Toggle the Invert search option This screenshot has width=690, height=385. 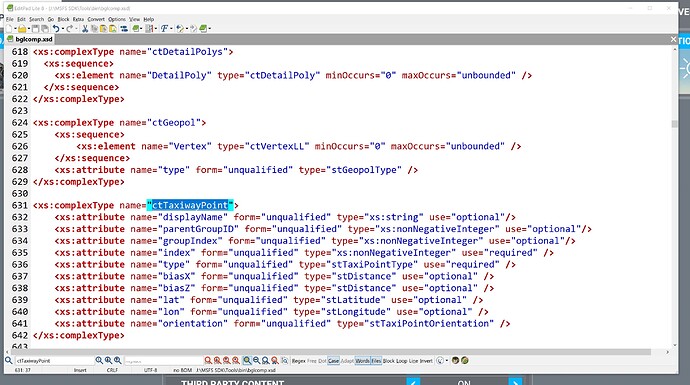[426, 361]
